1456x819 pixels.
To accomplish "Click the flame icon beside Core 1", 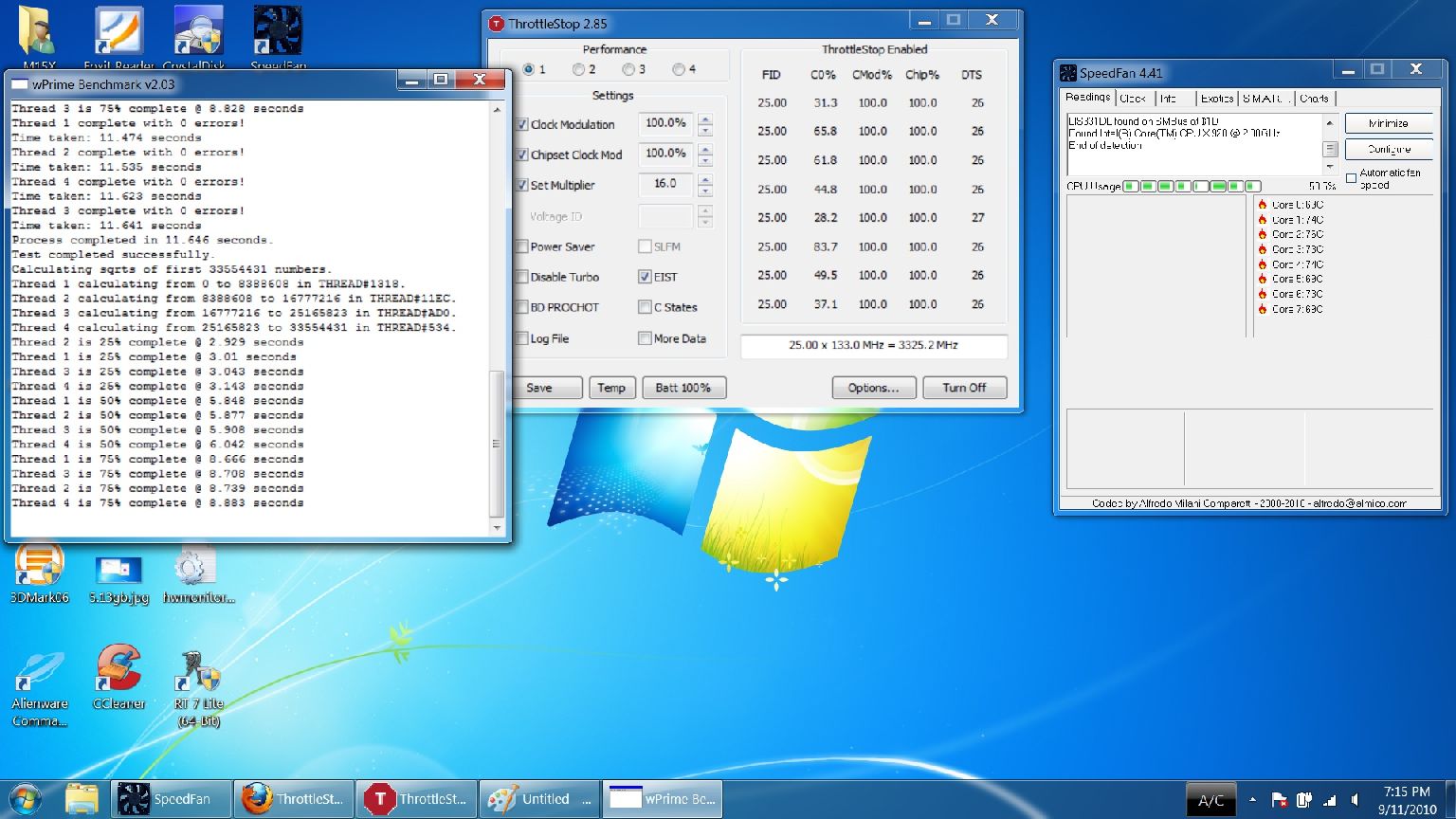I will [x=1263, y=220].
